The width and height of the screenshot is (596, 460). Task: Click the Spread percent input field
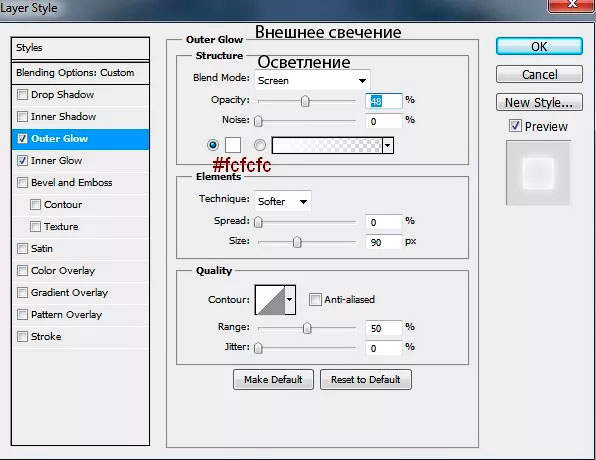(x=384, y=222)
